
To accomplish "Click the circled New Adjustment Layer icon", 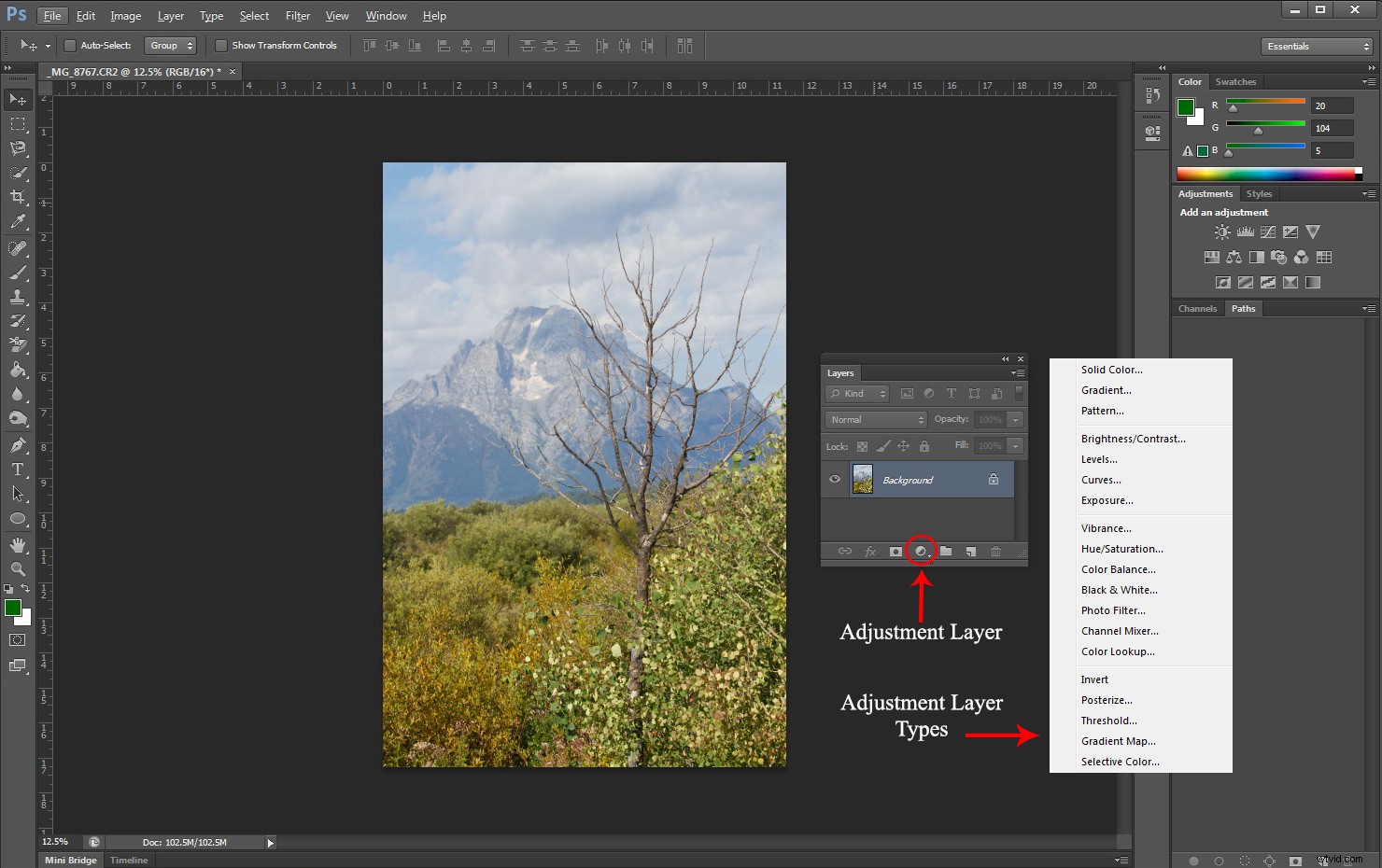I will click(921, 551).
